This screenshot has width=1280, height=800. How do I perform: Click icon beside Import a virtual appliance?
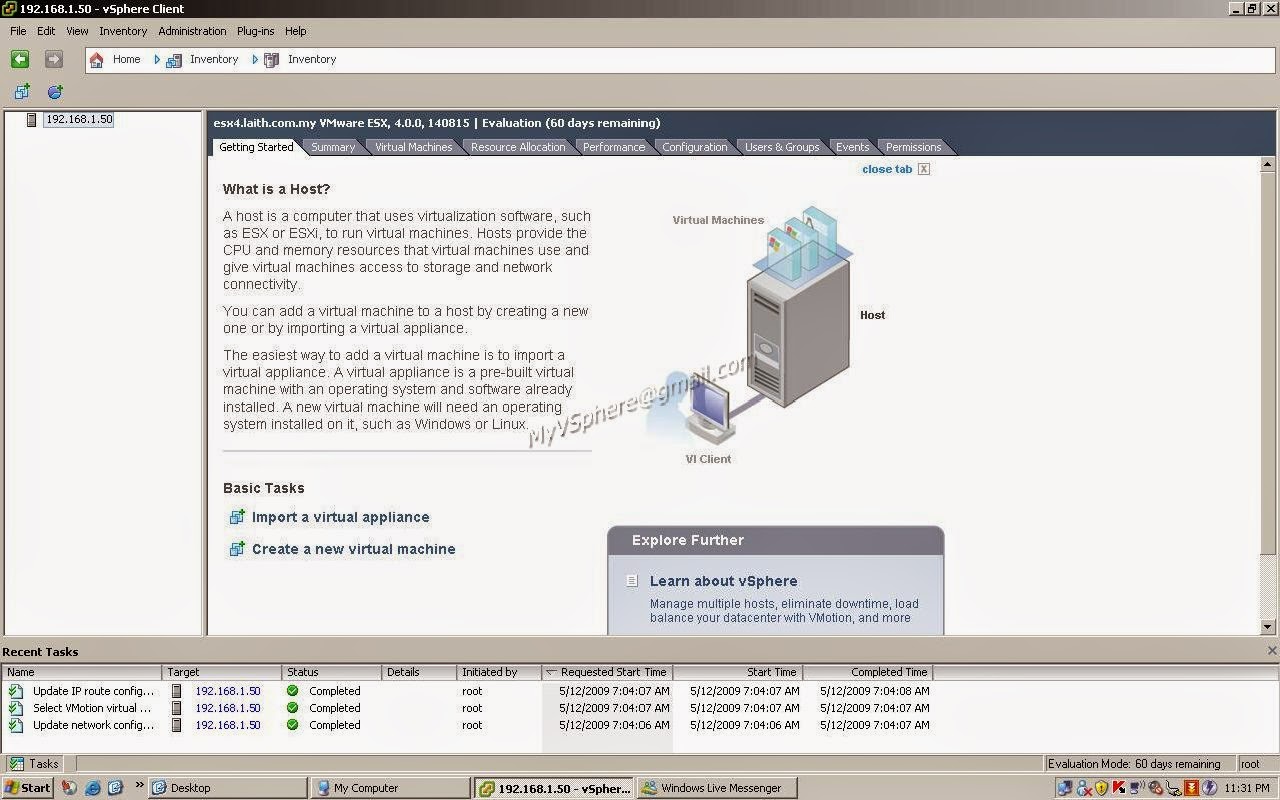pos(237,517)
